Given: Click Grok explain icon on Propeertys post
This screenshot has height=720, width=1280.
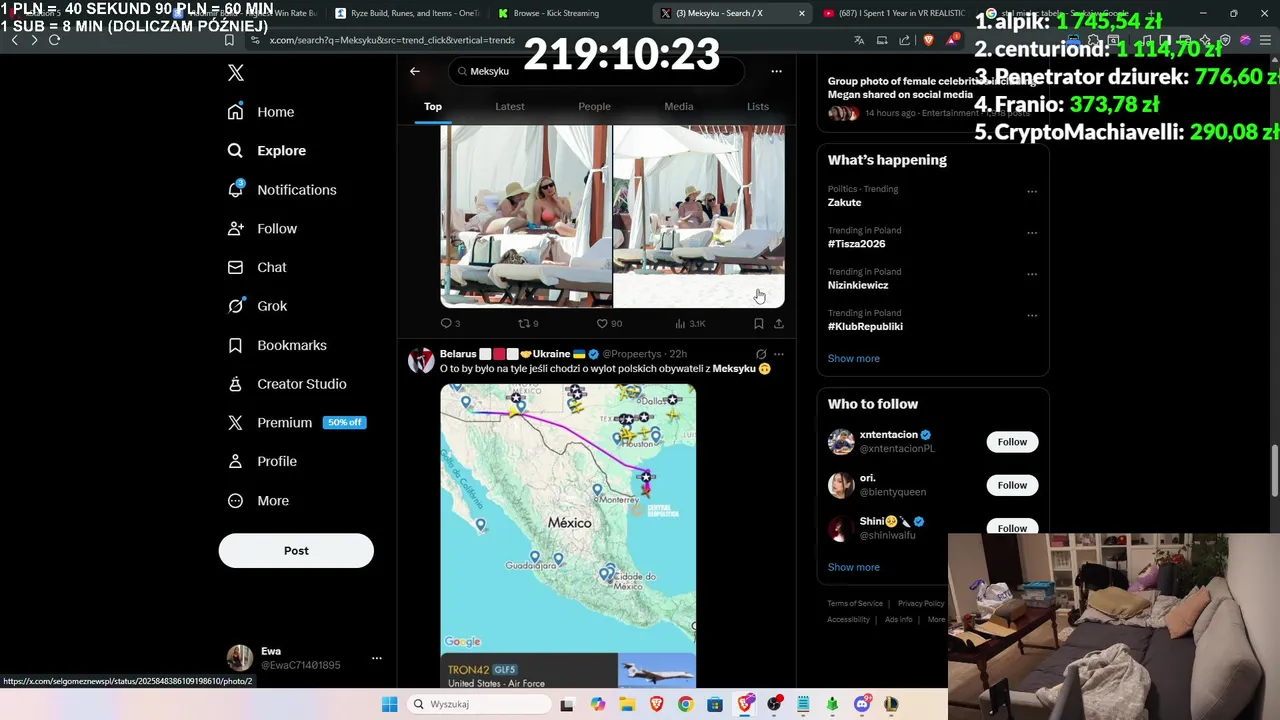Looking at the screenshot, I should tap(761, 354).
